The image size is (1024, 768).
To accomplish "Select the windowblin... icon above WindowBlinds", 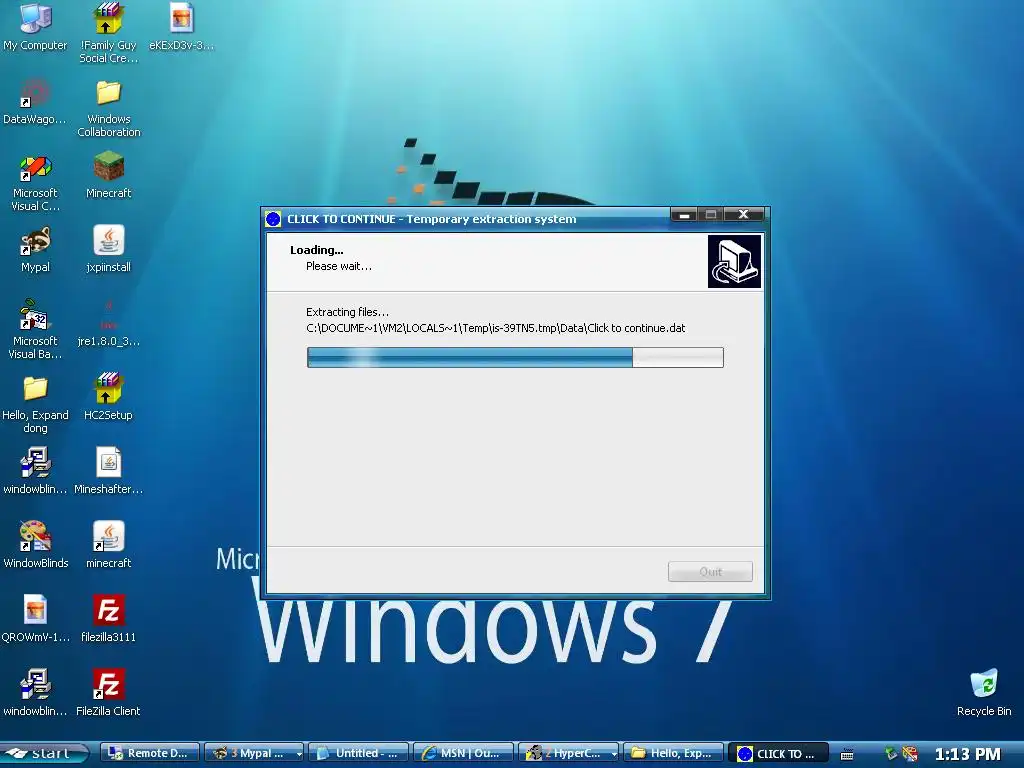I will point(35,462).
